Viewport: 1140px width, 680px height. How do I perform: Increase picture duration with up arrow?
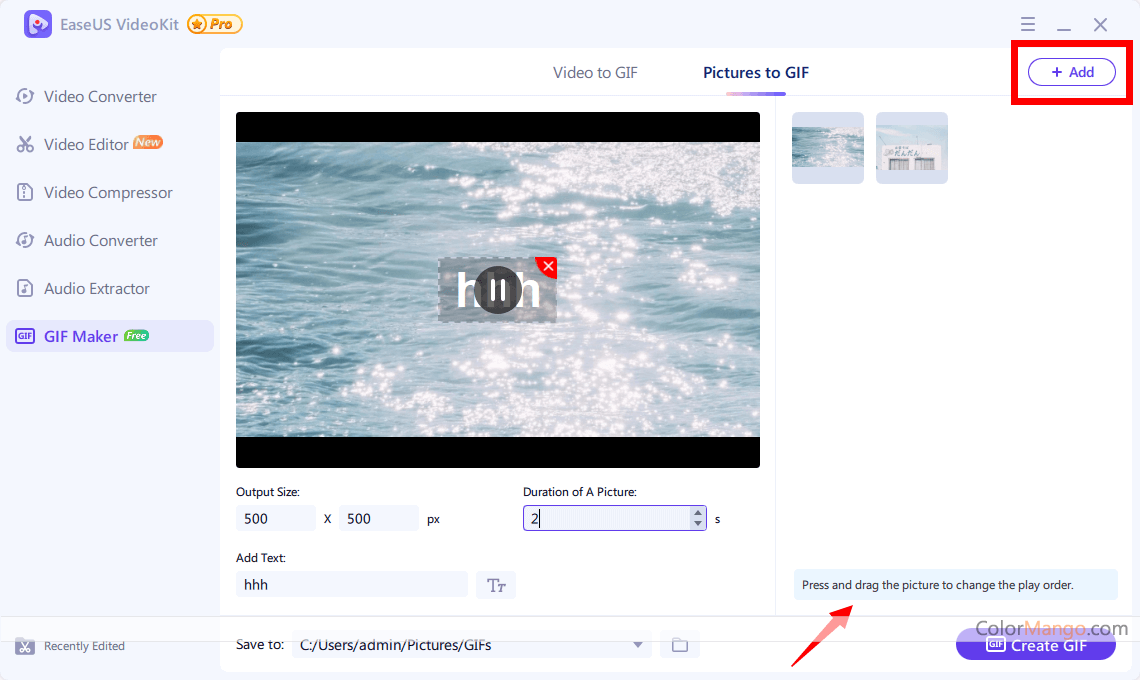coord(697,512)
